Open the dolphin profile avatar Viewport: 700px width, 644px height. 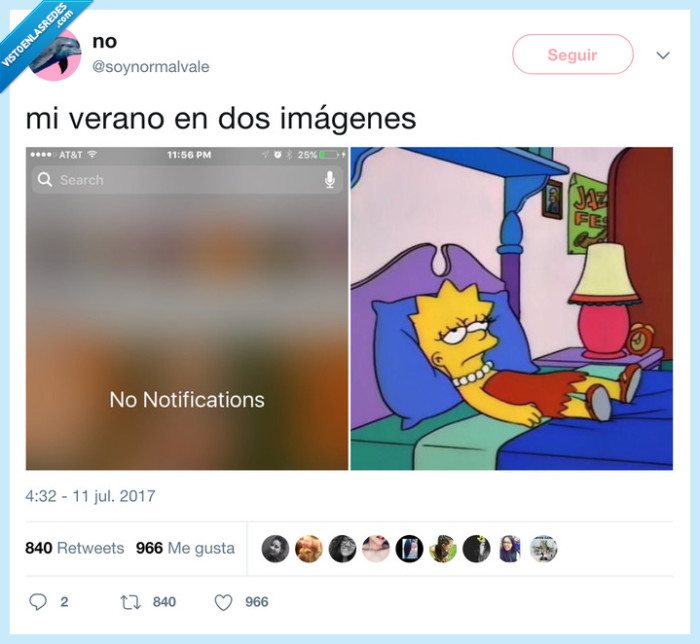coord(55,54)
